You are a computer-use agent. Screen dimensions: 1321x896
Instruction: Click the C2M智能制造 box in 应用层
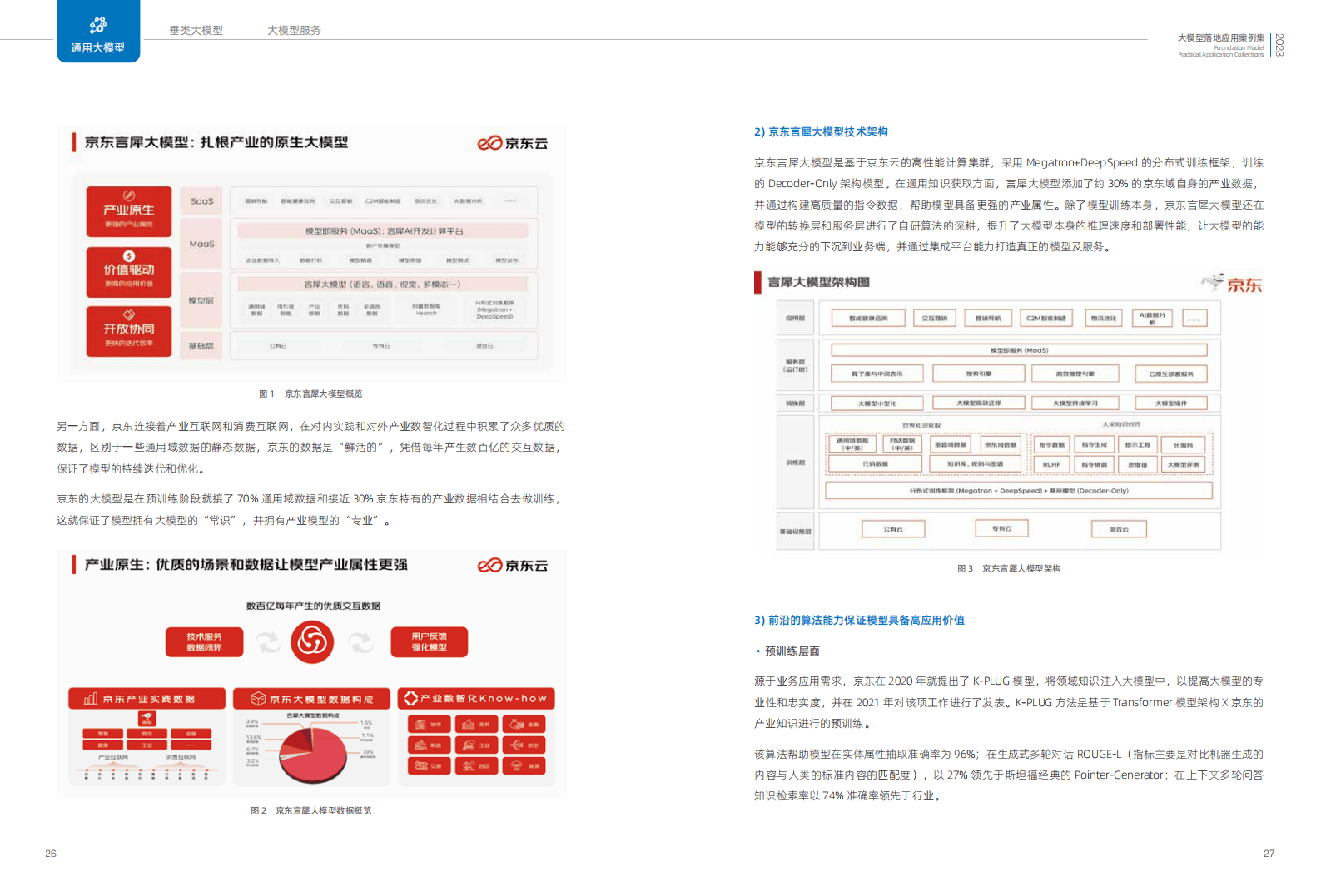click(x=1045, y=318)
